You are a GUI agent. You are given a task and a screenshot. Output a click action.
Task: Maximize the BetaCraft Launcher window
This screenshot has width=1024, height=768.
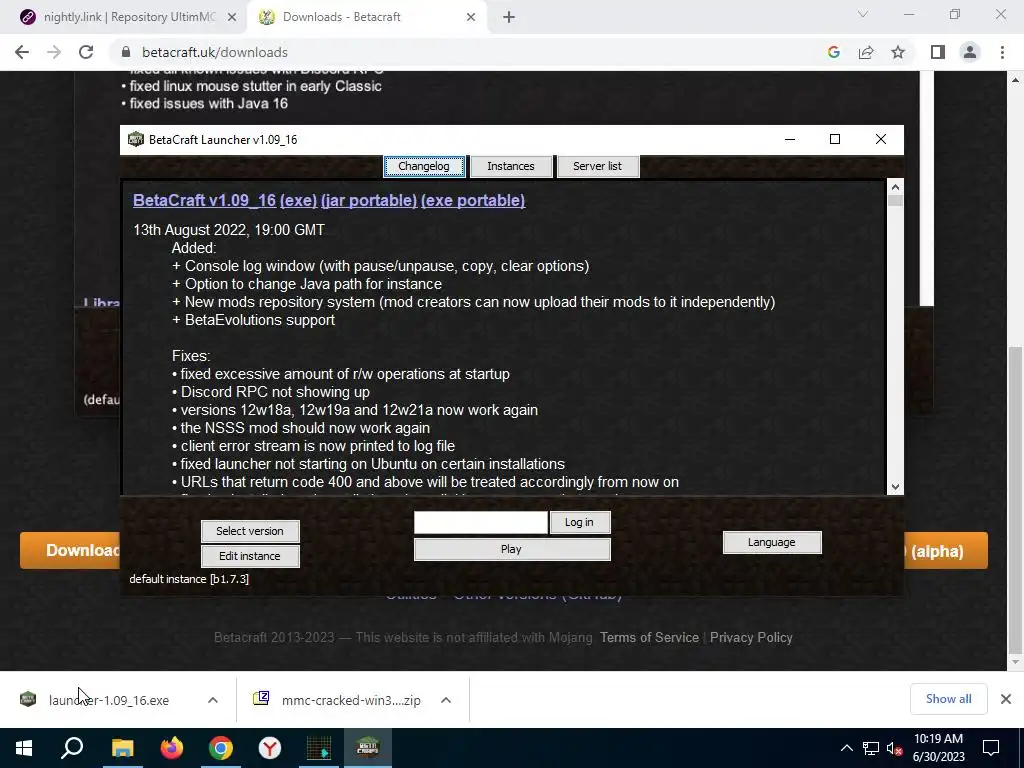point(835,139)
